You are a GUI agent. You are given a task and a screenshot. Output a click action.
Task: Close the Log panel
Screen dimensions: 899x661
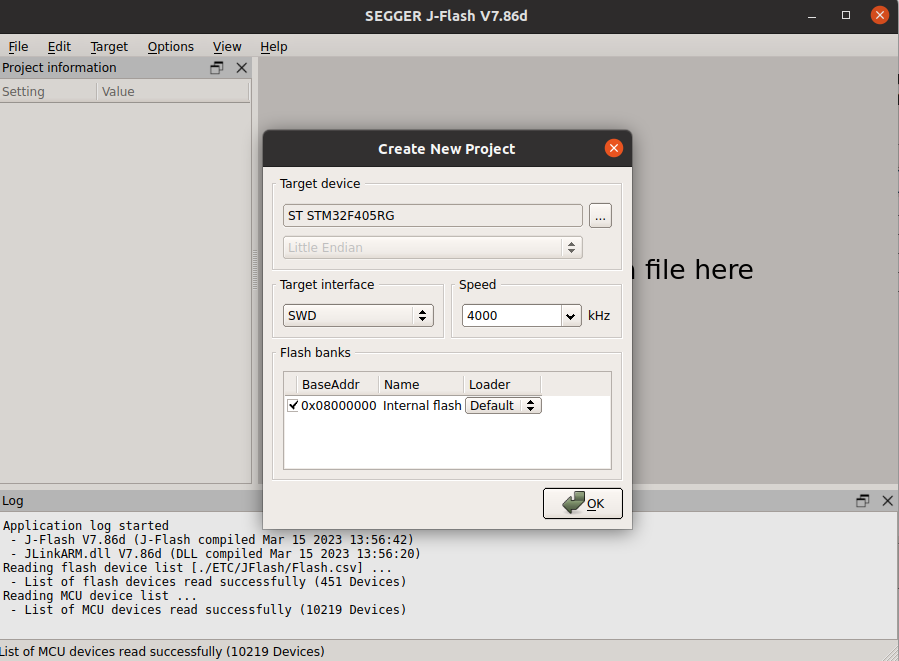[x=888, y=500]
